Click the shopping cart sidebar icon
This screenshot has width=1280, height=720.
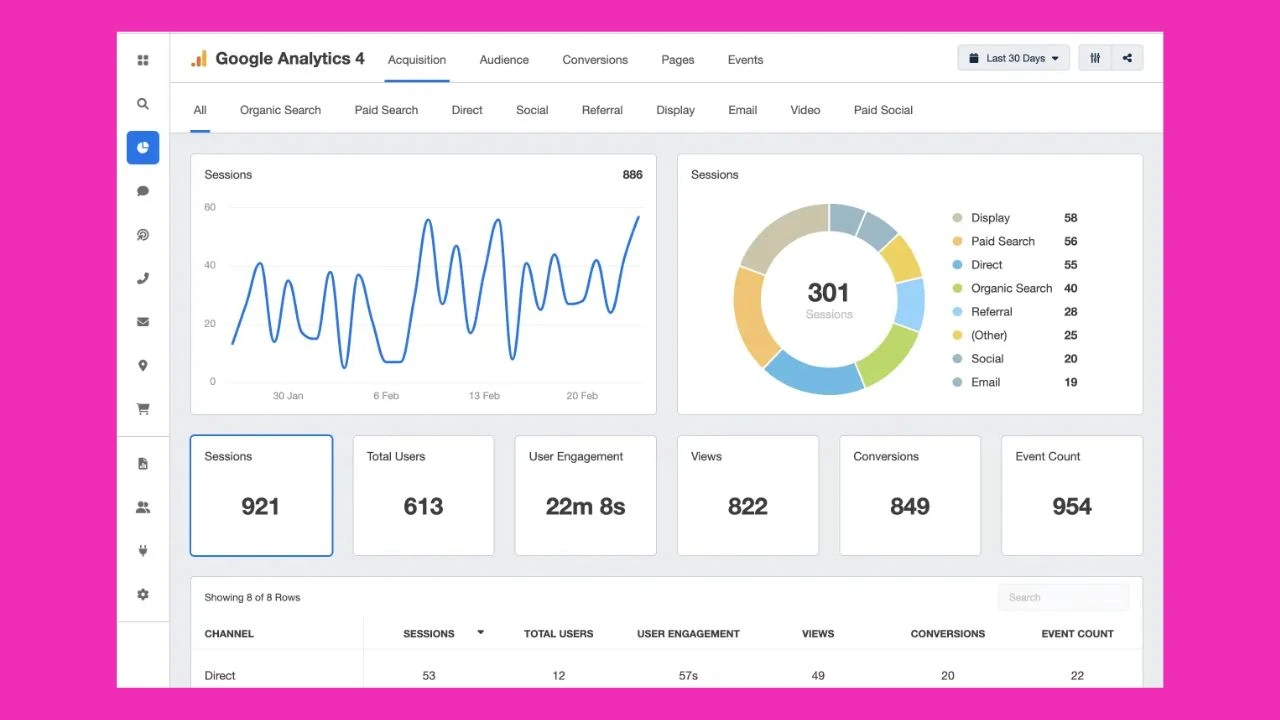pos(143,409)
